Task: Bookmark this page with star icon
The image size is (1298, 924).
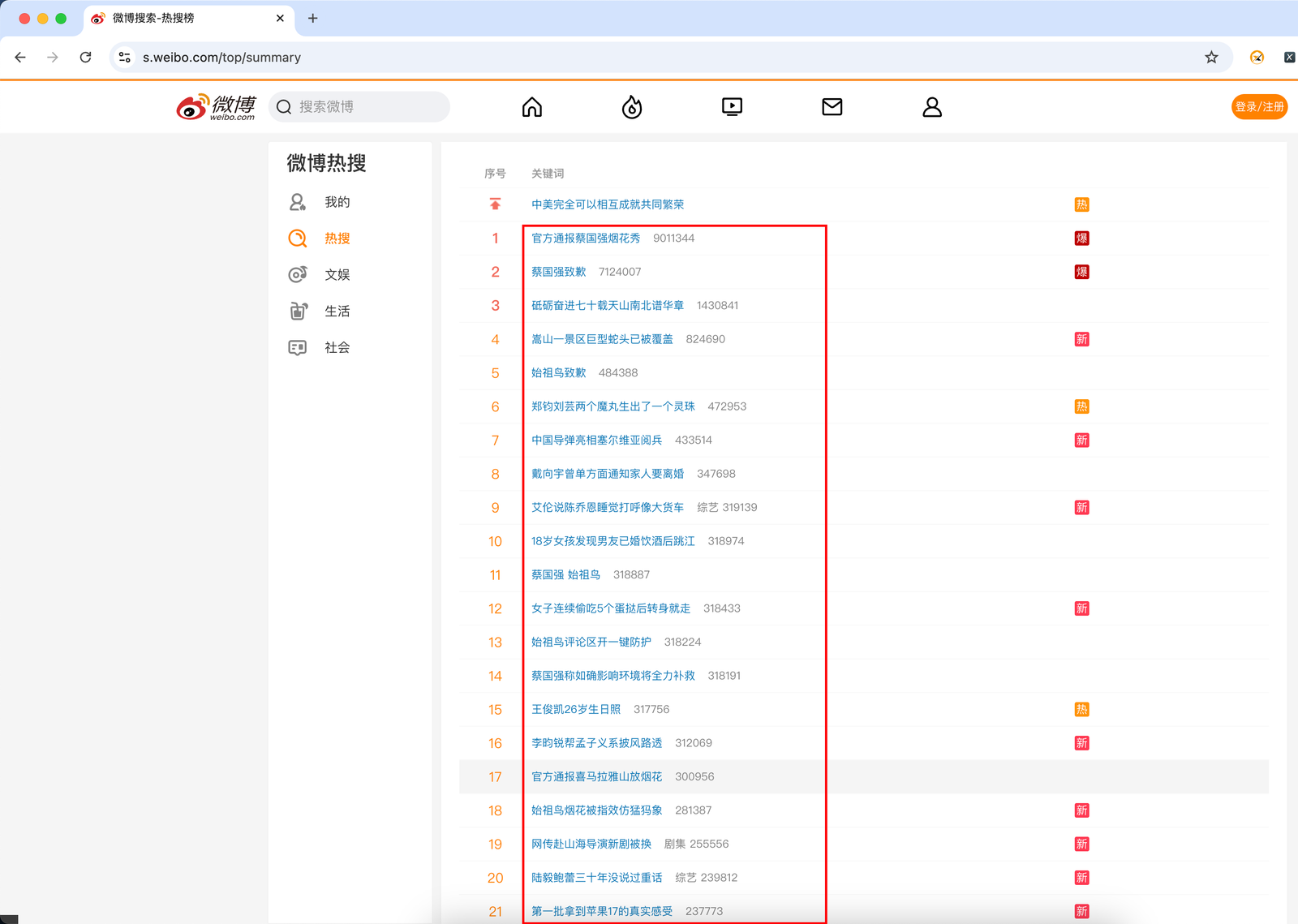Action: 1211,58
